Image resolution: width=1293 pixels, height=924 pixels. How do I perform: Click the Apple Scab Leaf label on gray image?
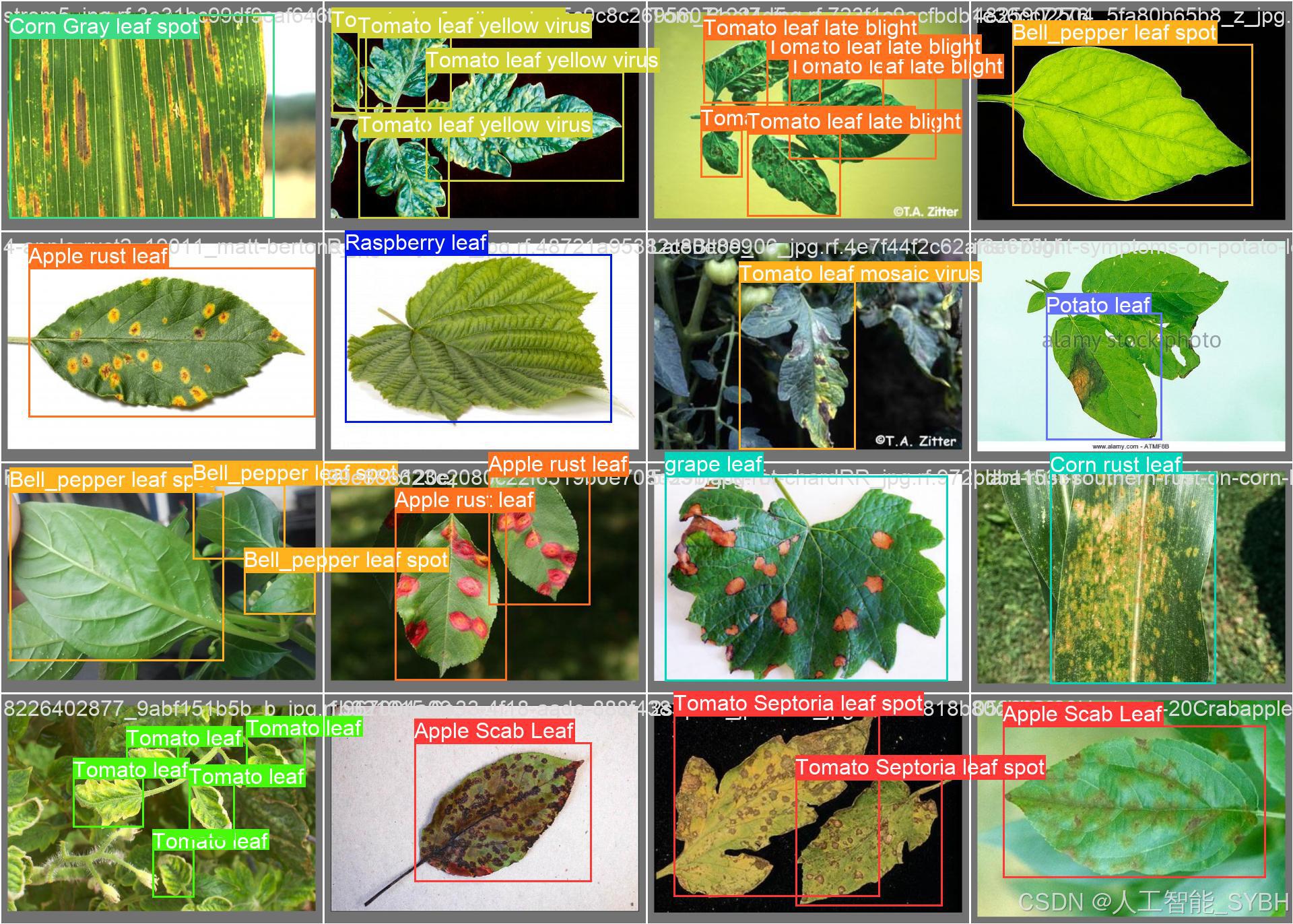[494, 731]
